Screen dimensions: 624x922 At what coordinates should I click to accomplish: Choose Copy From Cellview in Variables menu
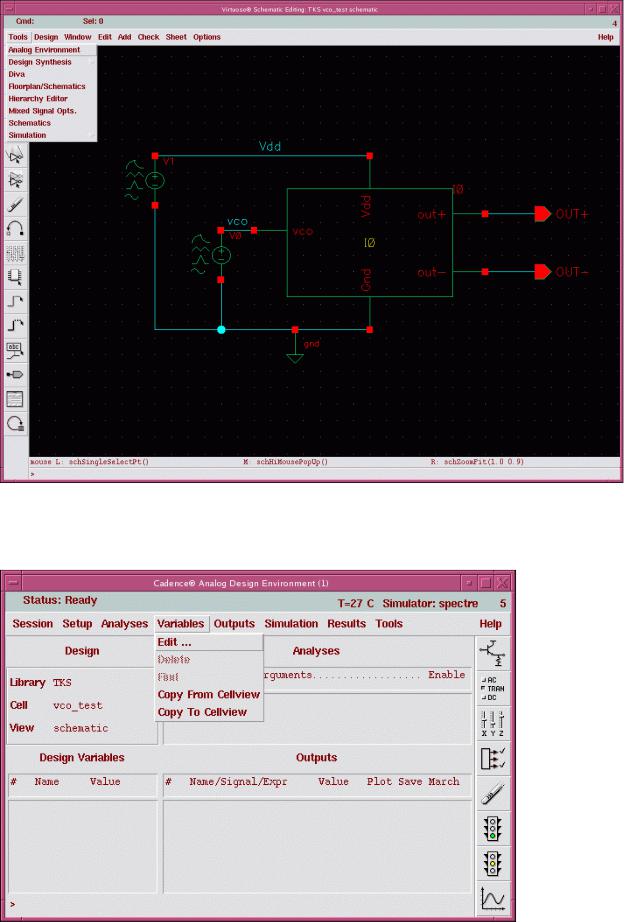click(x=208, y=694)
